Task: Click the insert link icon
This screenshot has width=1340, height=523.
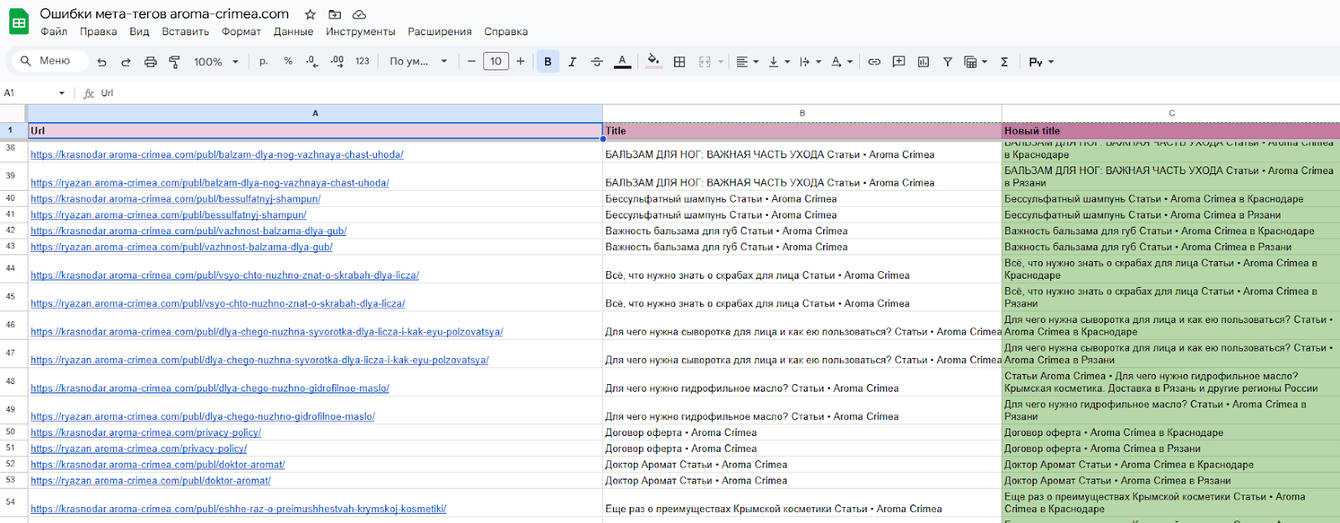Action: tap(874, 62)
